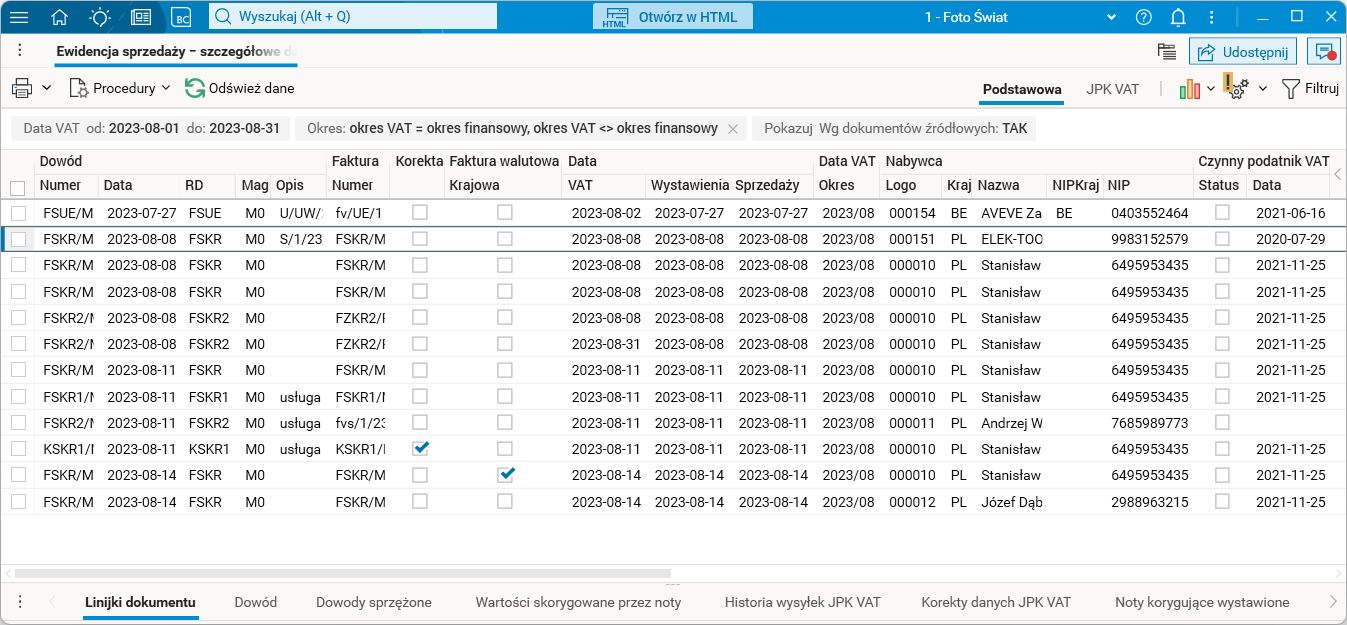This screenshot has width=1347, height=625.
Task: Open the vertical dots options in title bar
Action: pos(1212,17)
